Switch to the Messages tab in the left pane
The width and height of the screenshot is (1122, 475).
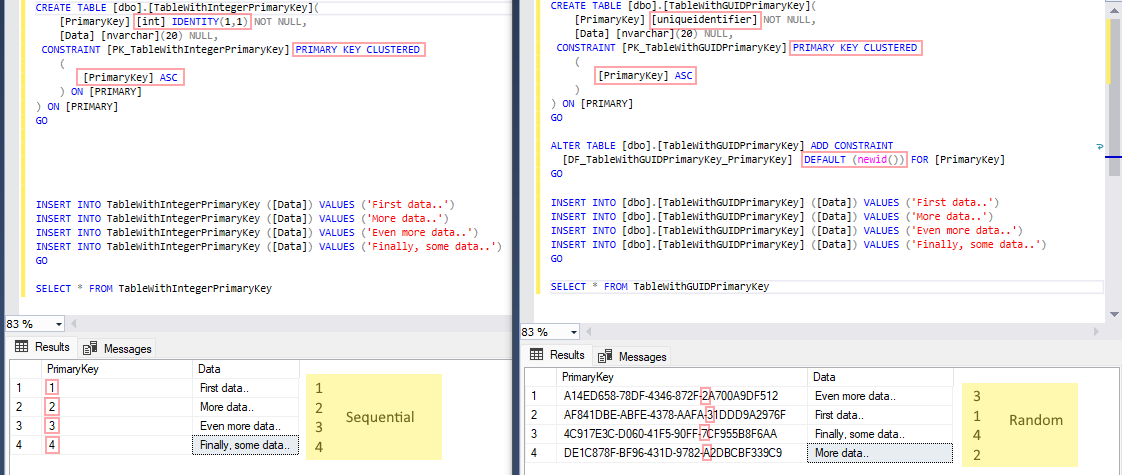point(118,348)
